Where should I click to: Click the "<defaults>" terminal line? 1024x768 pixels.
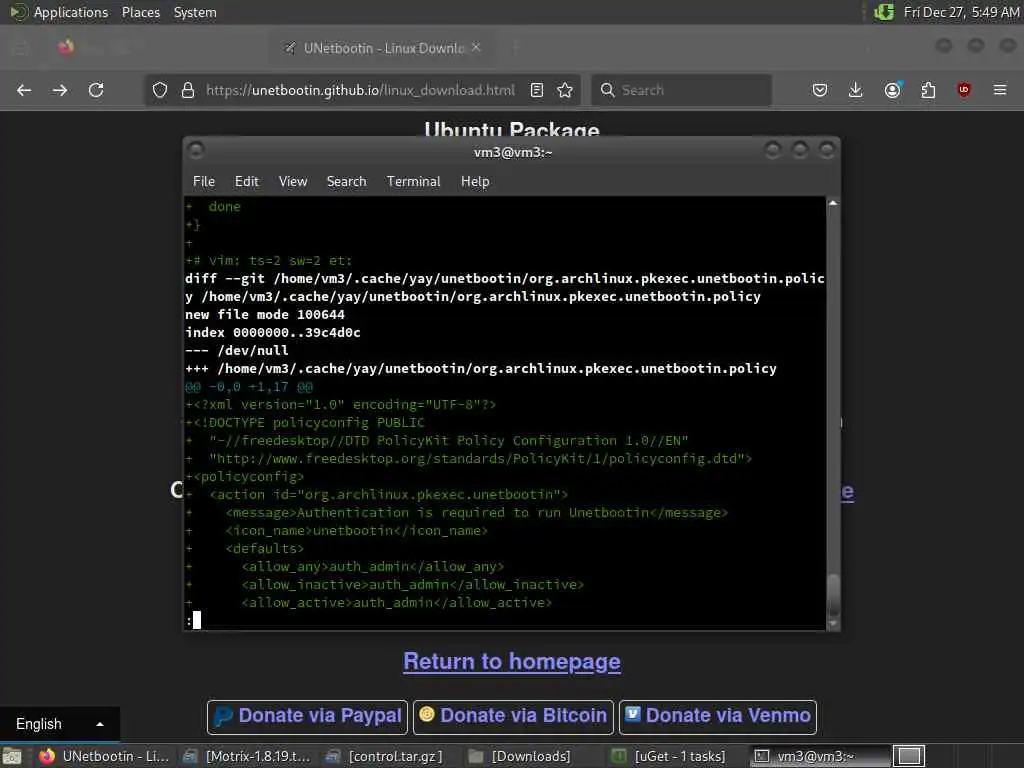pyautogui.click(x=264, y=549)
